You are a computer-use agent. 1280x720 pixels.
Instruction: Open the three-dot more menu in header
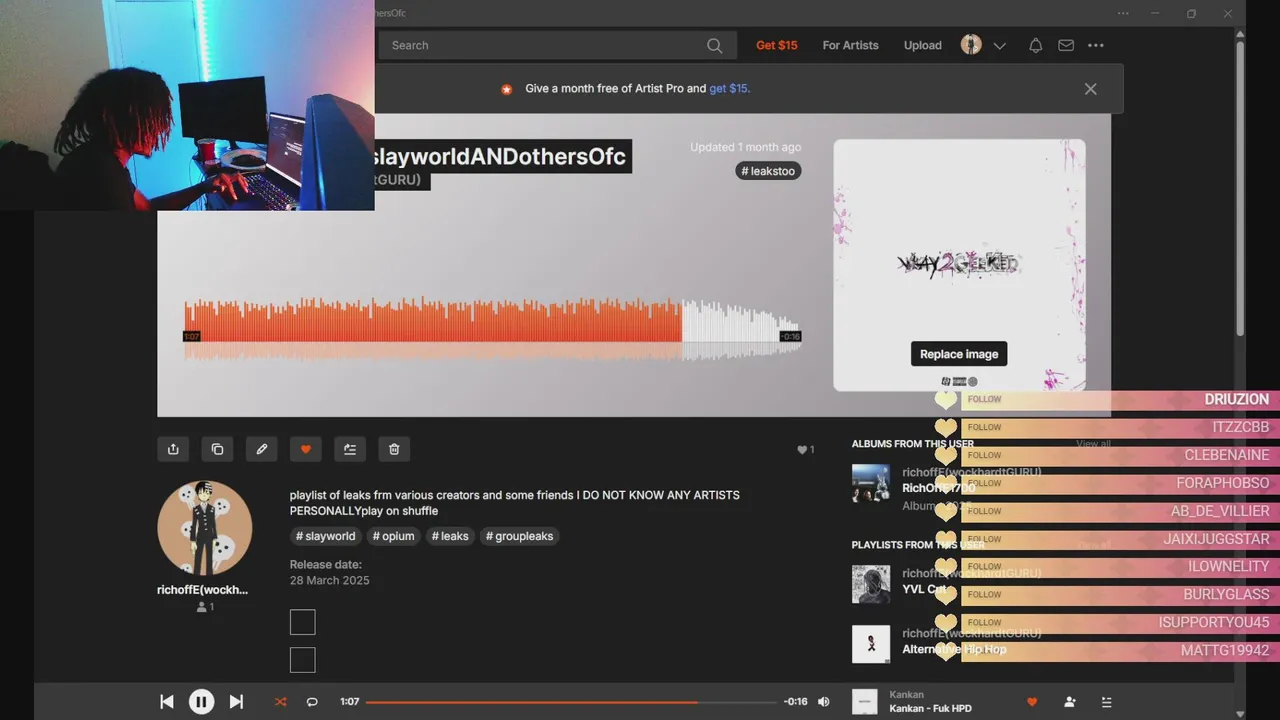(x=1096, y=45)
